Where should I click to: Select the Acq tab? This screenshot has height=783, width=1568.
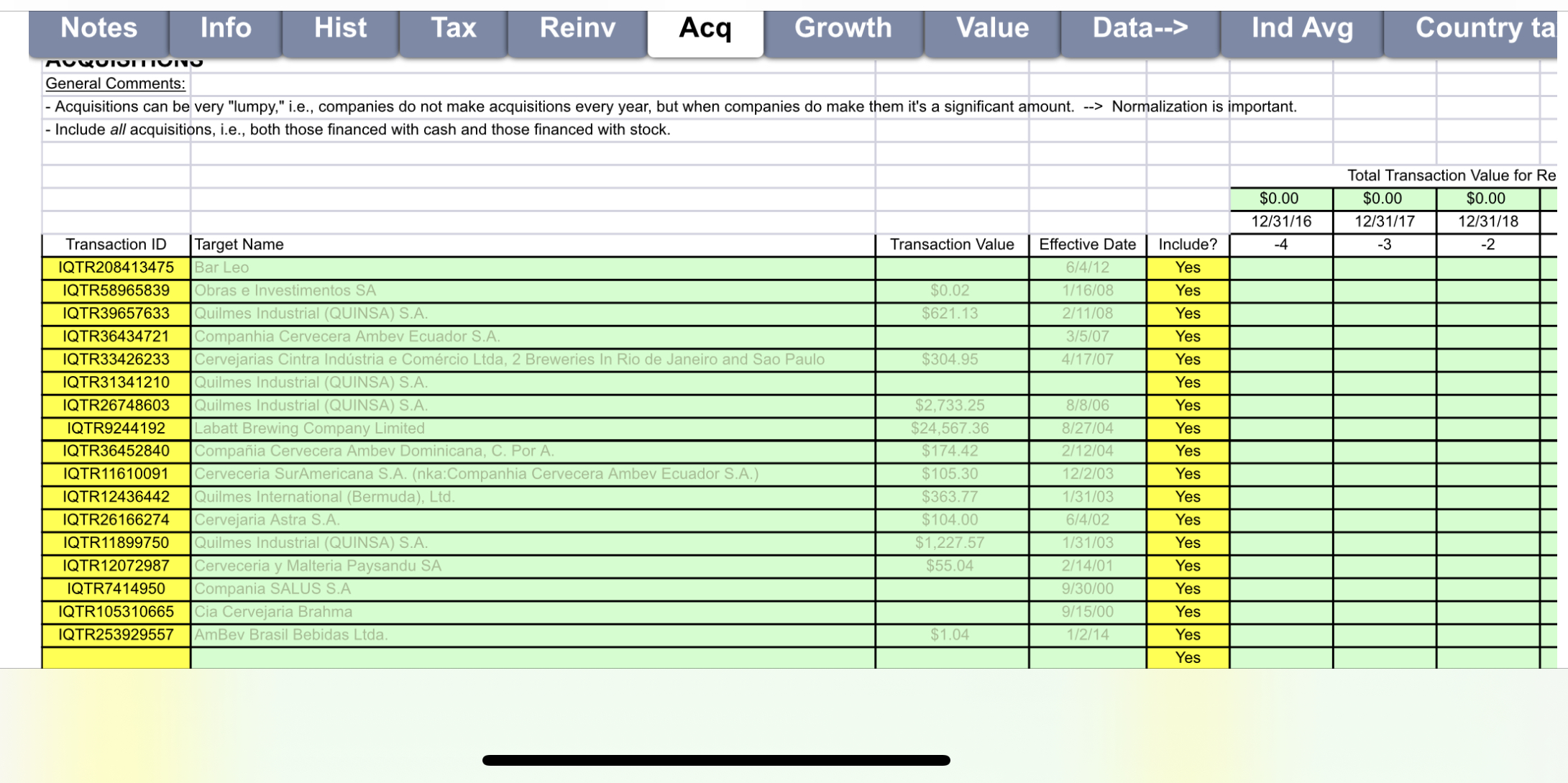[x=705, y=29]
